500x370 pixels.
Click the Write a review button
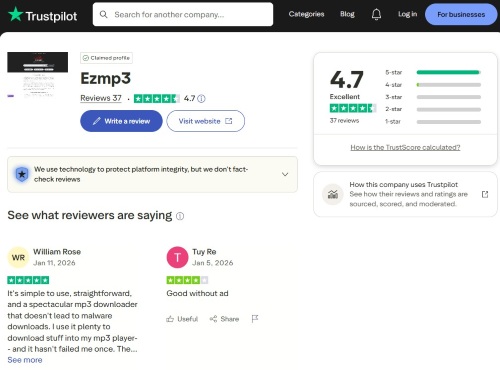tap(121, 121)
